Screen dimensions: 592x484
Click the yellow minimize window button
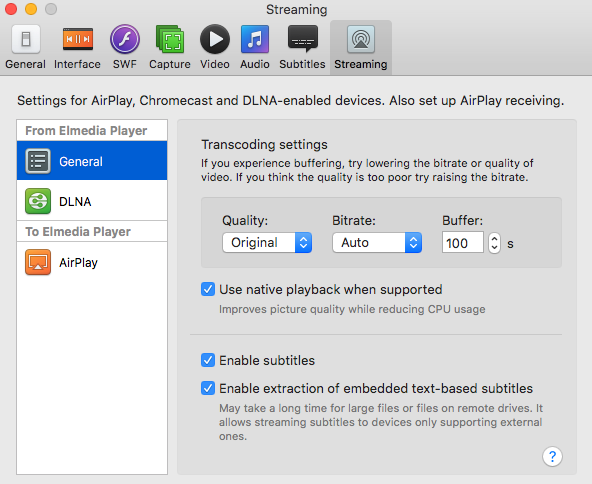click(x=31, y=9)
